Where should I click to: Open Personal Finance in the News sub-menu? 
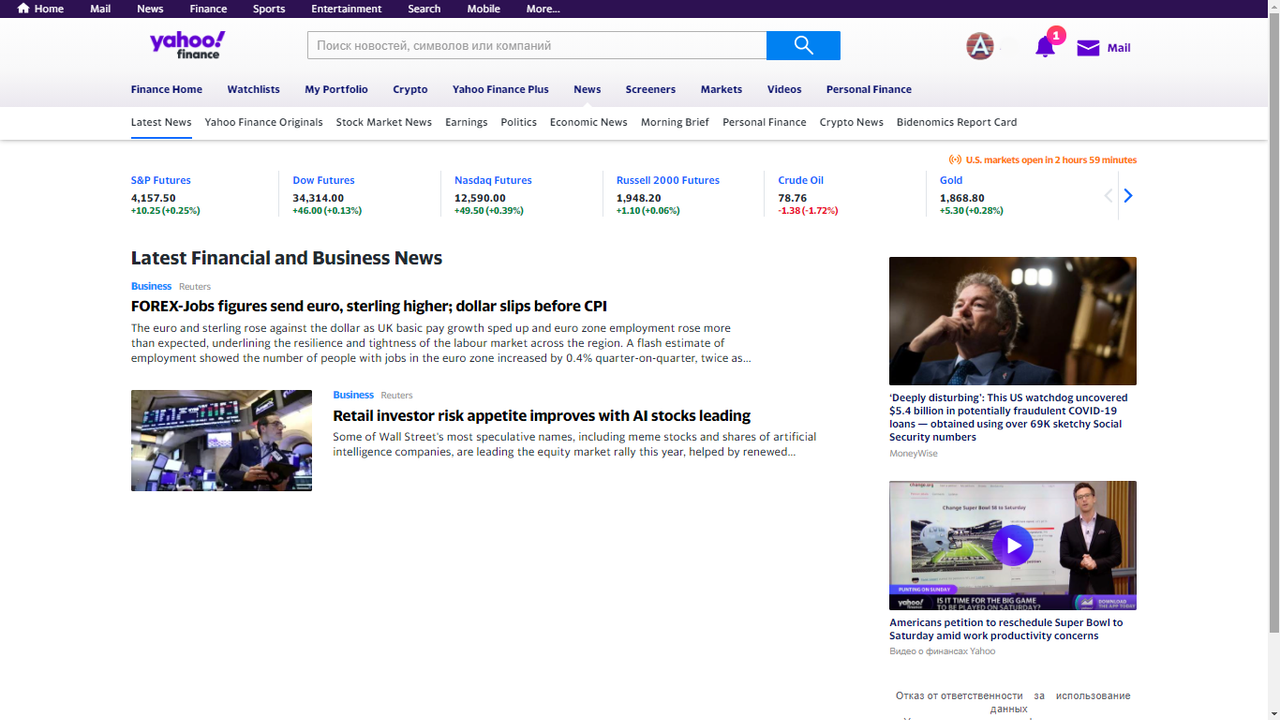tap(764, 122)
